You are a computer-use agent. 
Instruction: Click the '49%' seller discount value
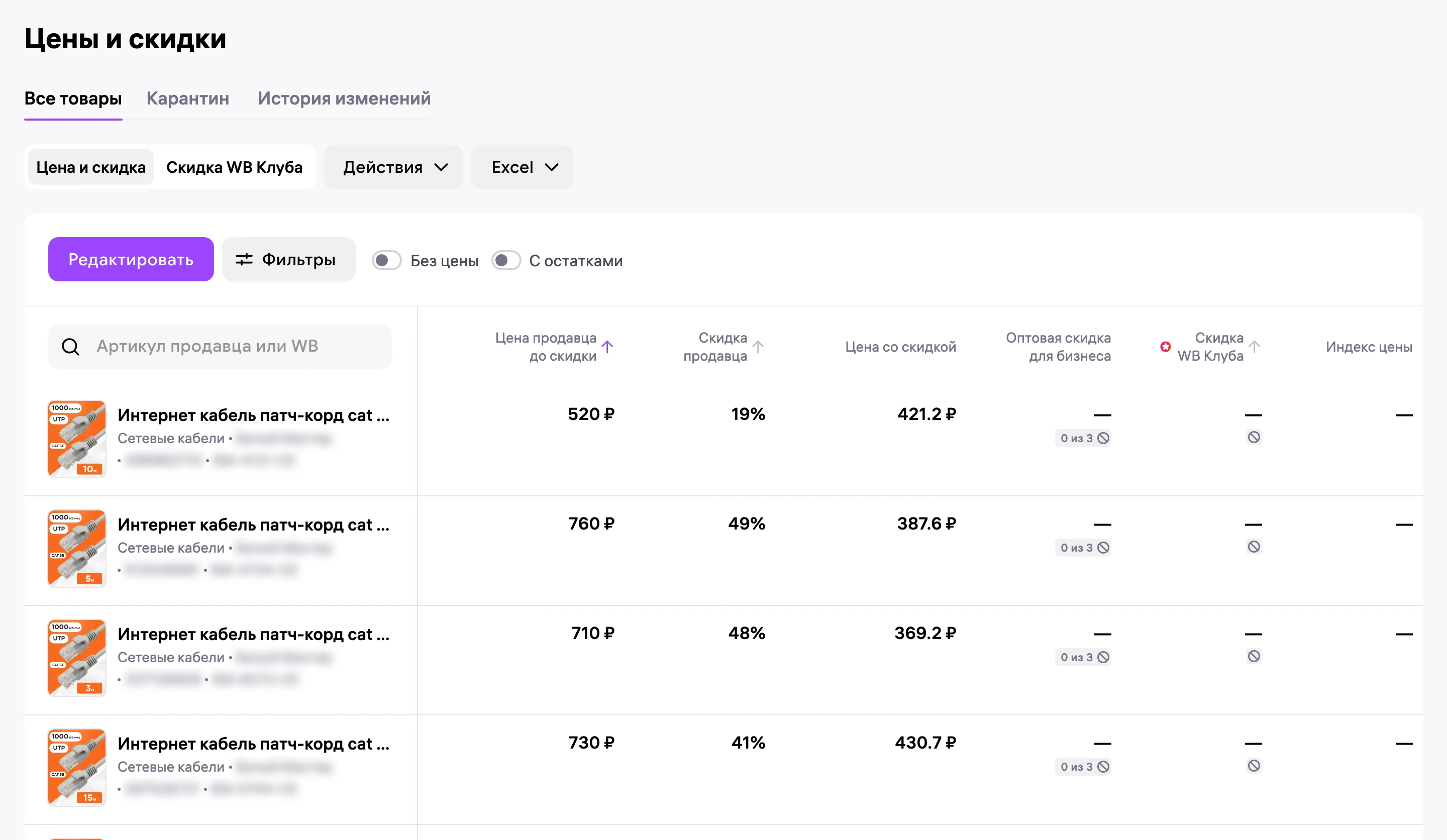(747, 523)
